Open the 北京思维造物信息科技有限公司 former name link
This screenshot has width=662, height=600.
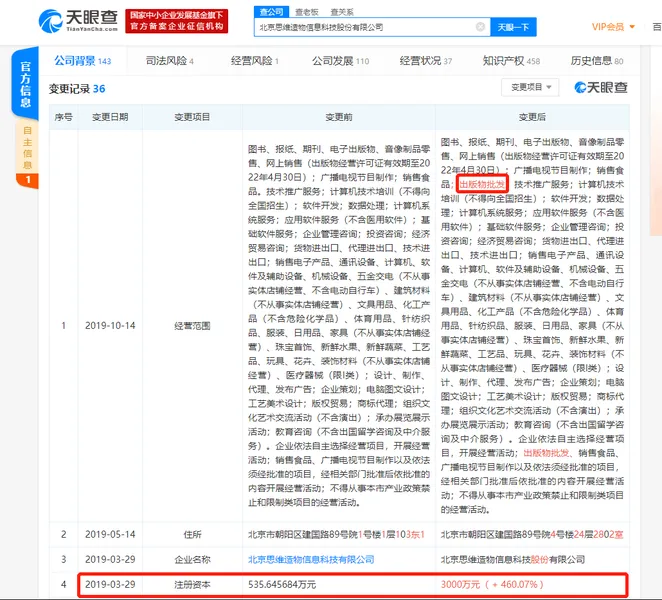pyautogui.click(x=311, y=559)
